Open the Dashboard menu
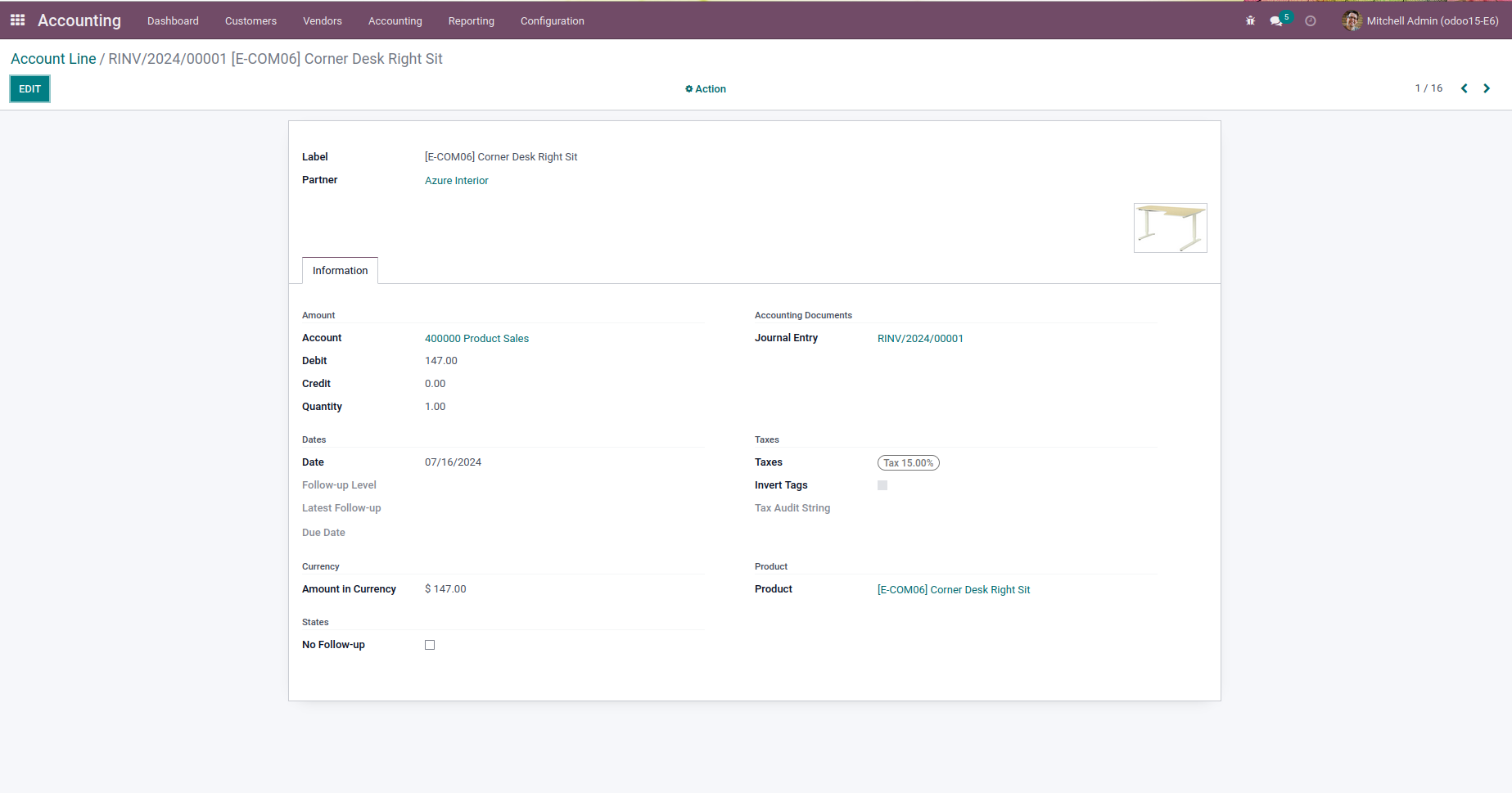 (173, 21)
